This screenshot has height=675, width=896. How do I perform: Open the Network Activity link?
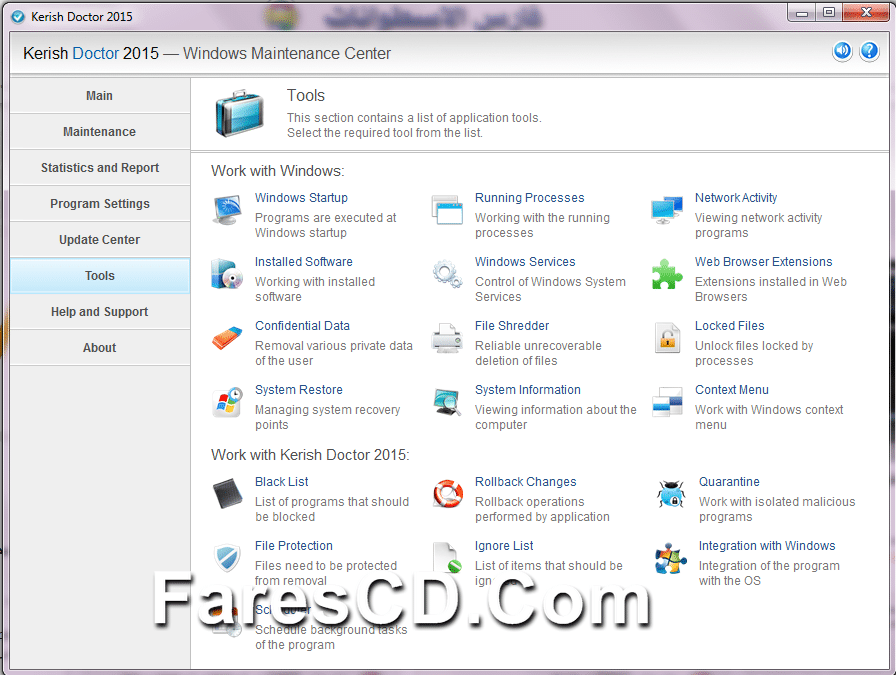coord(736,198)
